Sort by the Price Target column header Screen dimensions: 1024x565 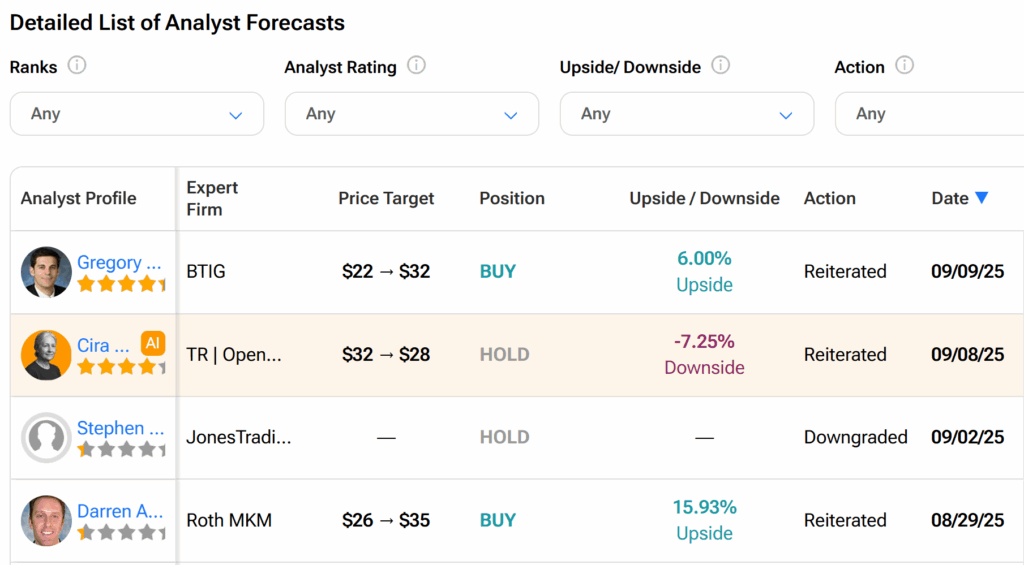[x=386, y=198]
